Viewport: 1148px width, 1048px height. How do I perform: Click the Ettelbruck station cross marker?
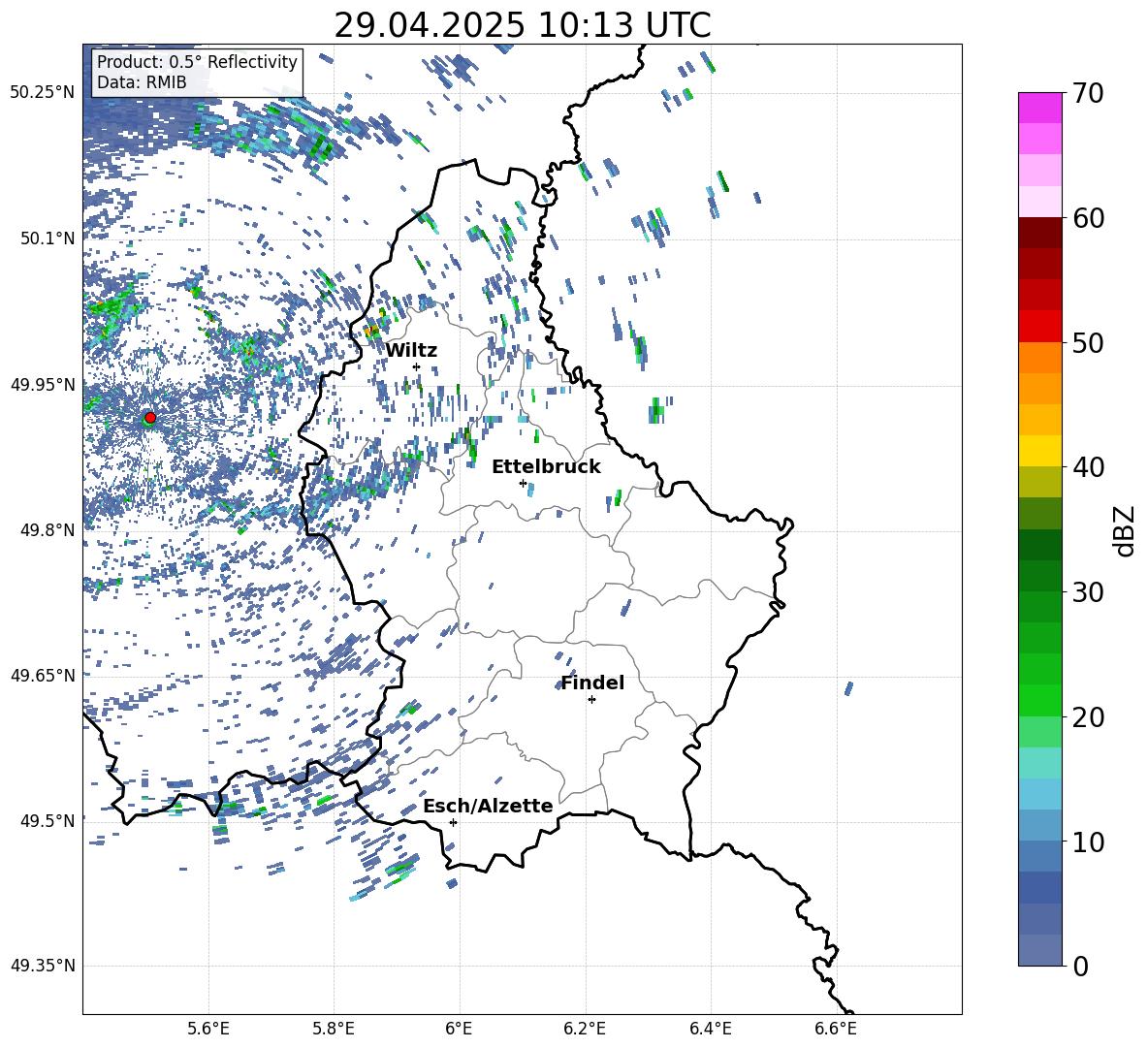(x=523, y=483)
